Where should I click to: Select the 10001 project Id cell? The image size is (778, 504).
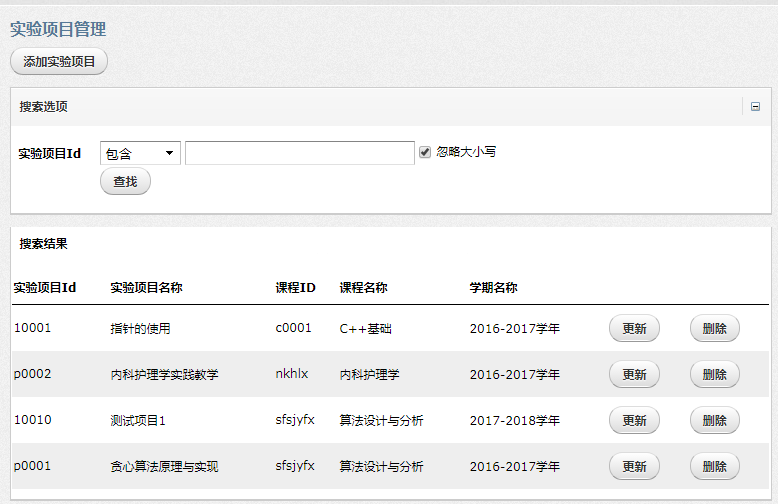click(33, 328)
